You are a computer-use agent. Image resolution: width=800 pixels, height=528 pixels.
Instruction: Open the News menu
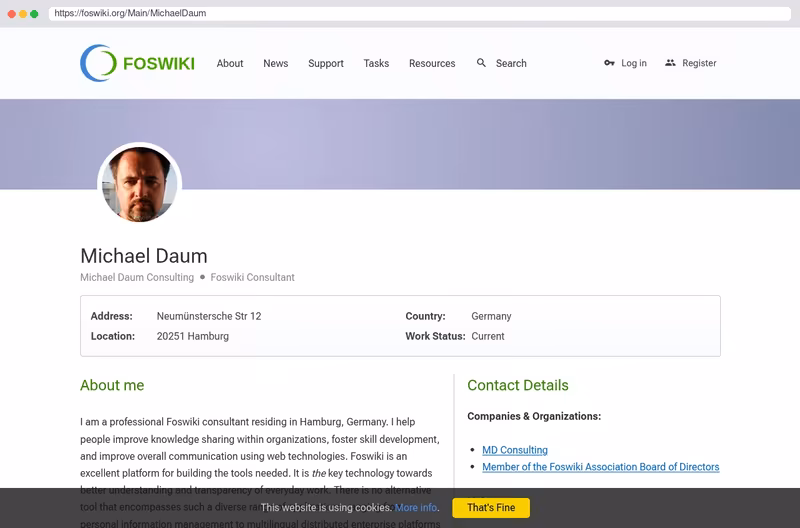[x=276, y=63]
